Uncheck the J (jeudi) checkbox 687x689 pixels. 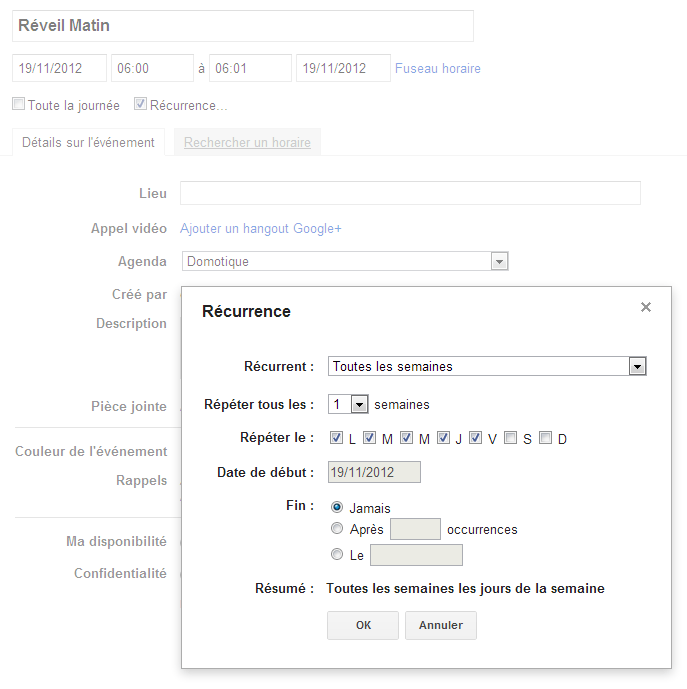coord(443,438)
